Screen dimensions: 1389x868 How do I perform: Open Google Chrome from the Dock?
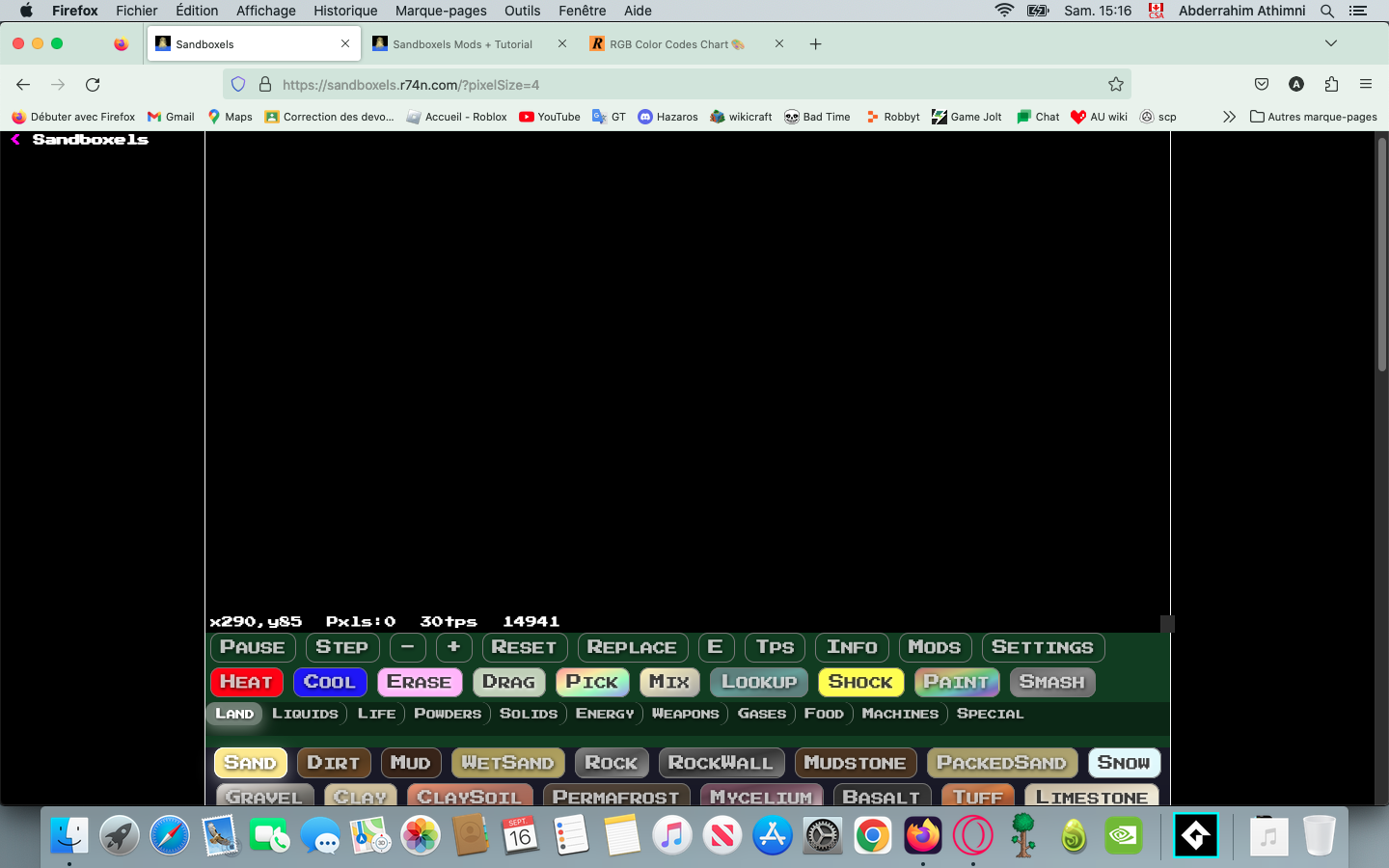pos(872,835)
